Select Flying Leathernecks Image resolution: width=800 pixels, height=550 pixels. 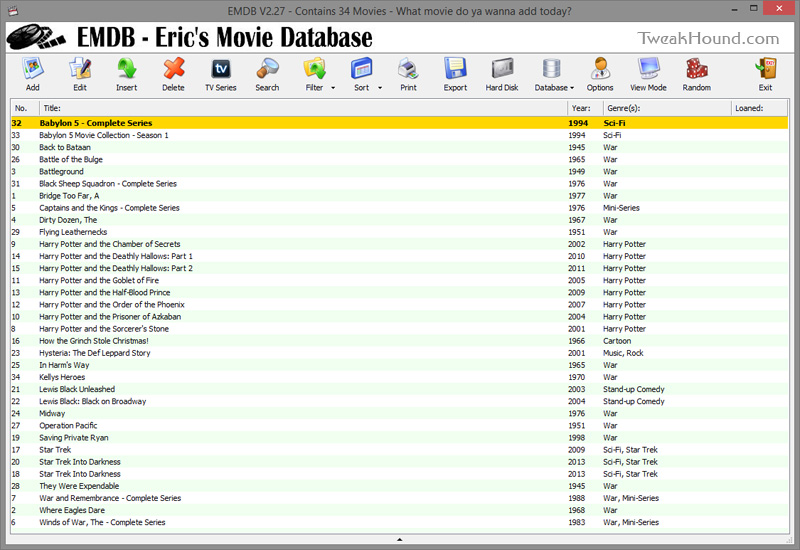399,232
